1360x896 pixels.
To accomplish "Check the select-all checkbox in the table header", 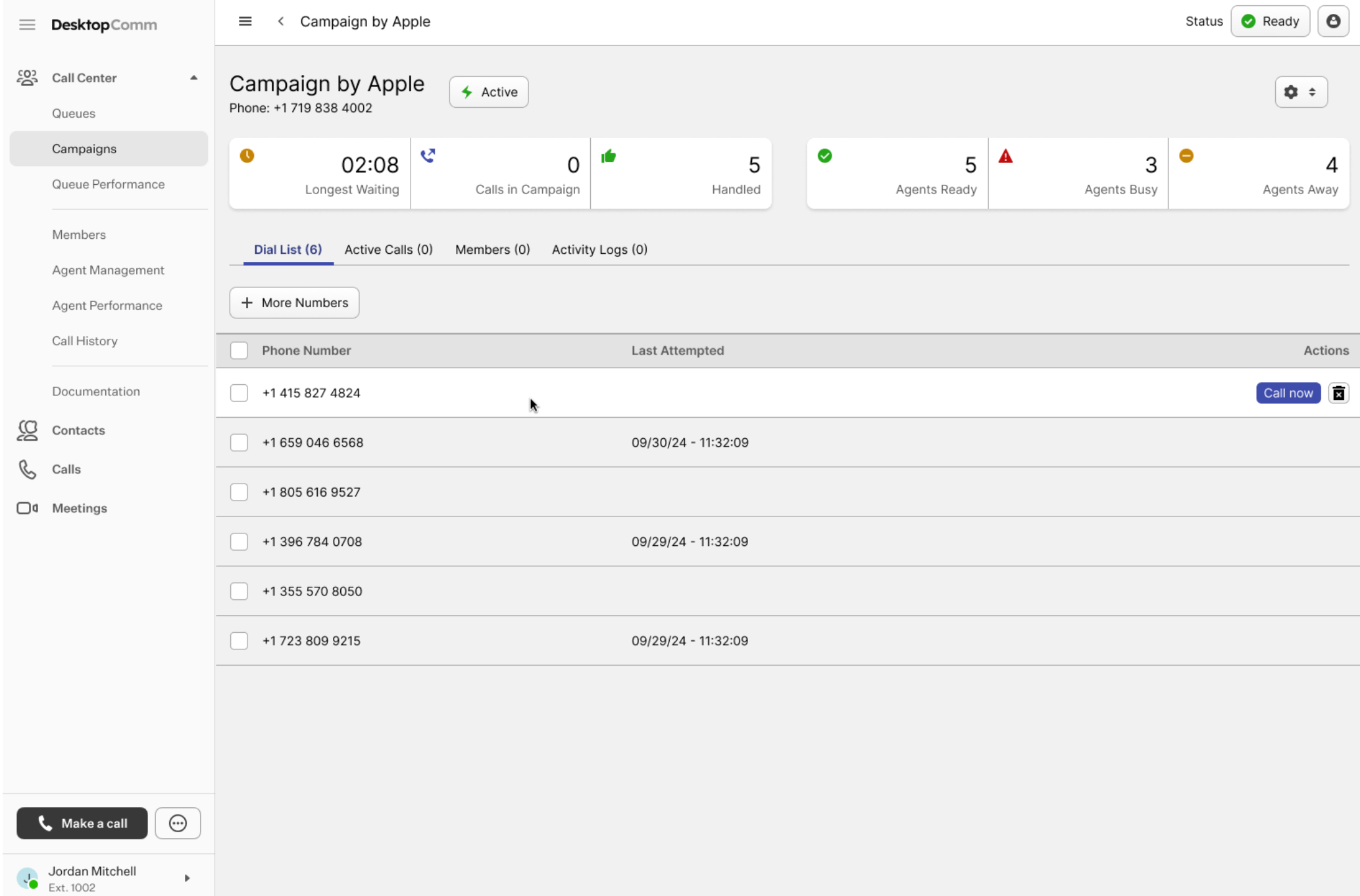I will click(x=239, y=351).
